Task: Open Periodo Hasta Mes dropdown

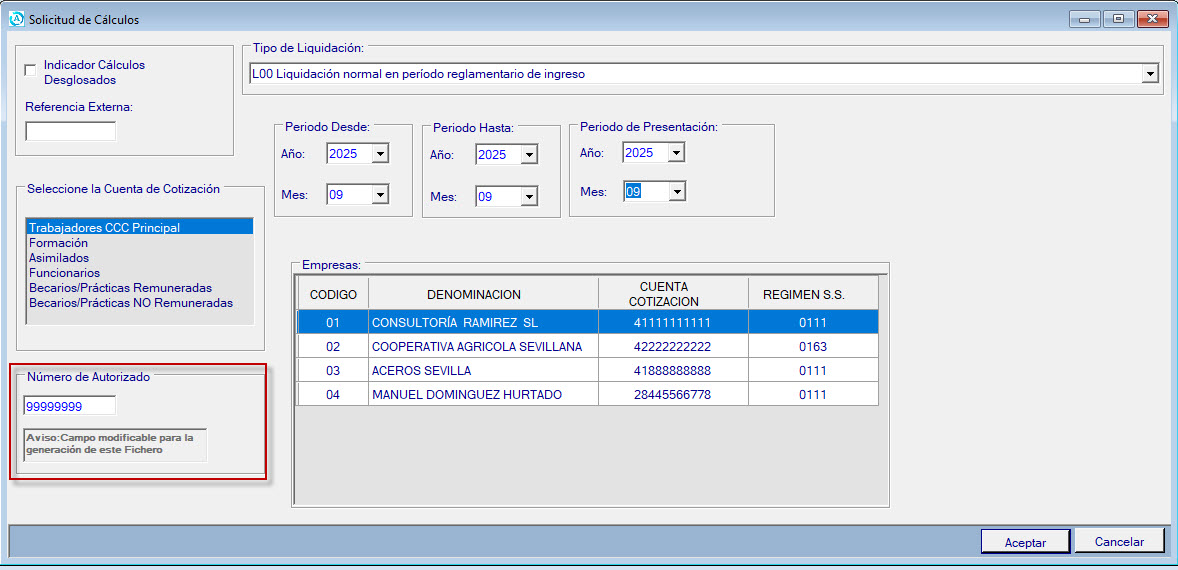Action: (529, 197)
